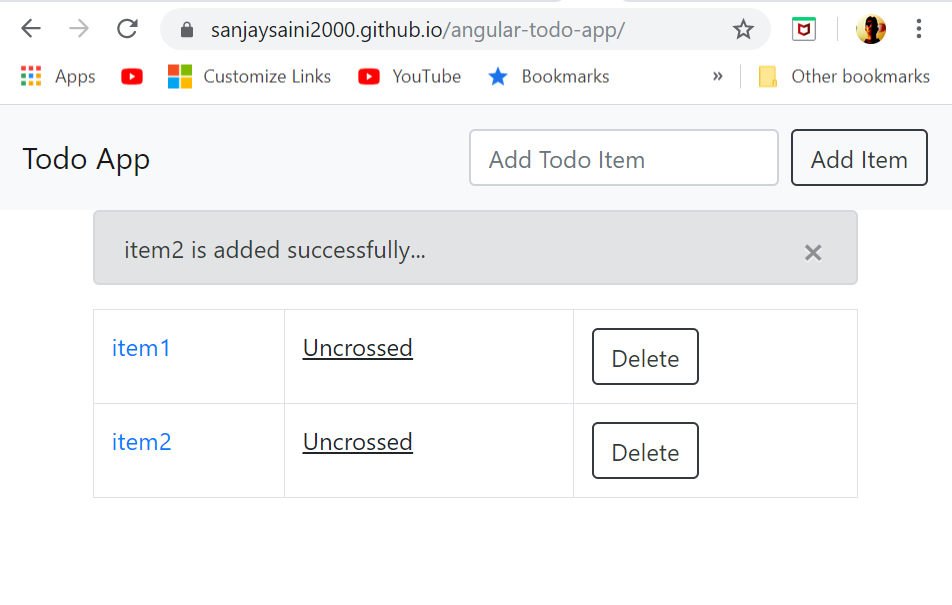Open the Bookmarks star folder
This screenshot has height=605, width=952.
pos(548,76)
